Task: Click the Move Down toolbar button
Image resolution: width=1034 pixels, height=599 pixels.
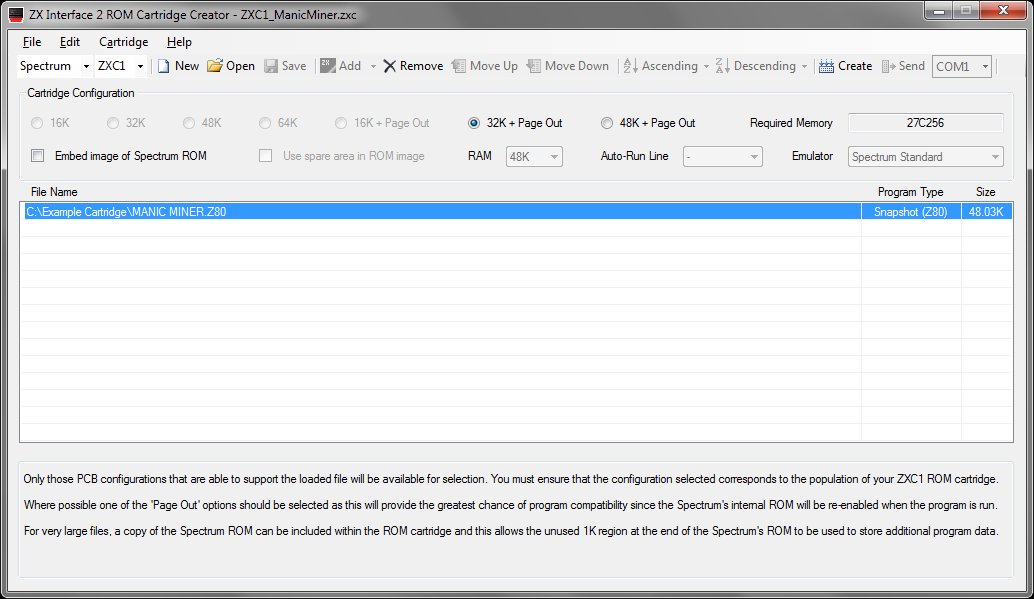Action: point(568,66)
